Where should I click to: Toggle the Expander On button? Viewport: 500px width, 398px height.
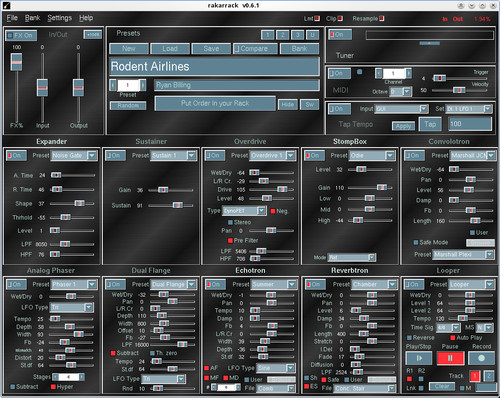(x=16, y=155)
